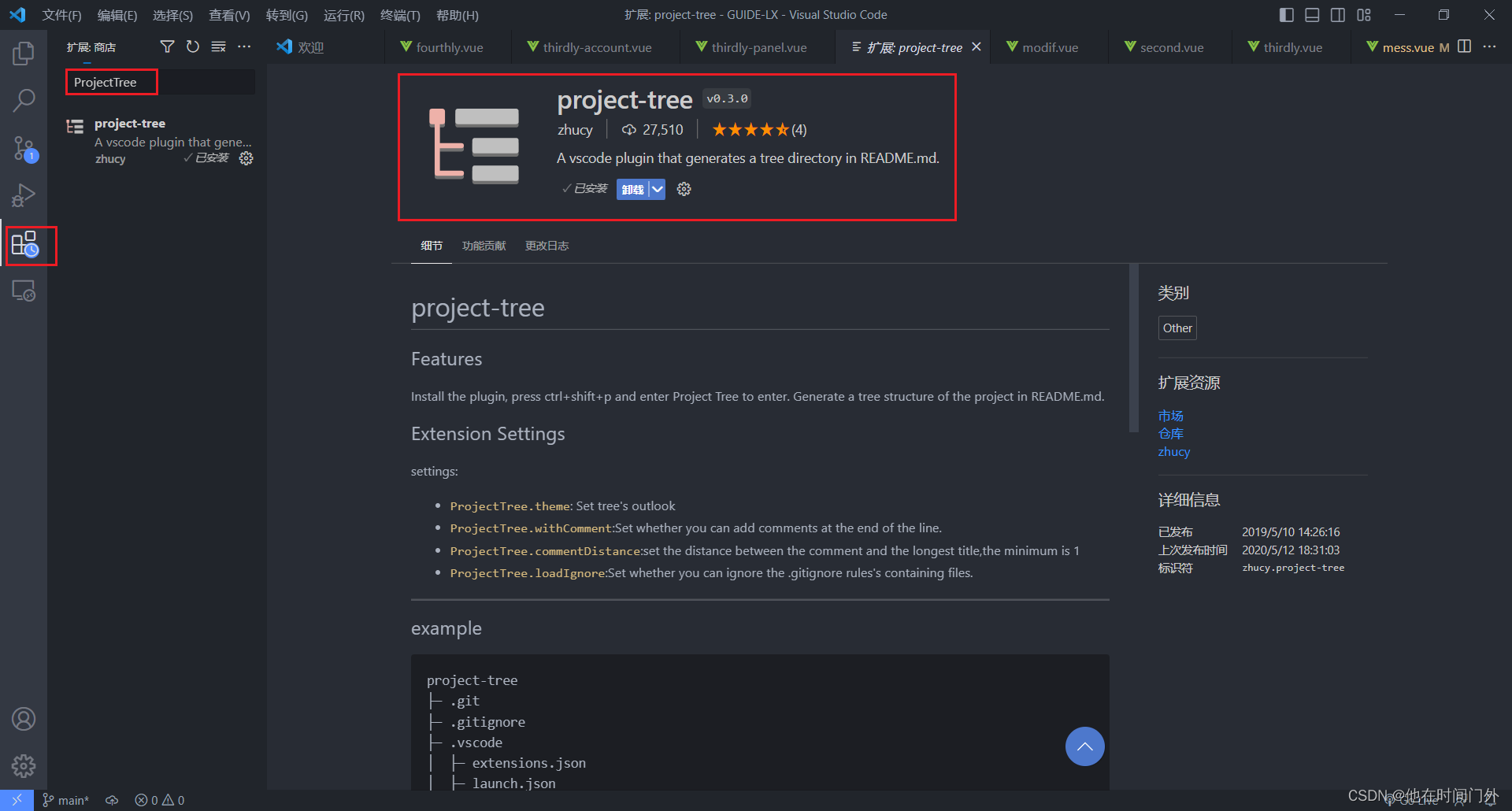Open the 选择(S) menu
The width and height of the screenshot is (1512, 811).
(x=172, y=15)
